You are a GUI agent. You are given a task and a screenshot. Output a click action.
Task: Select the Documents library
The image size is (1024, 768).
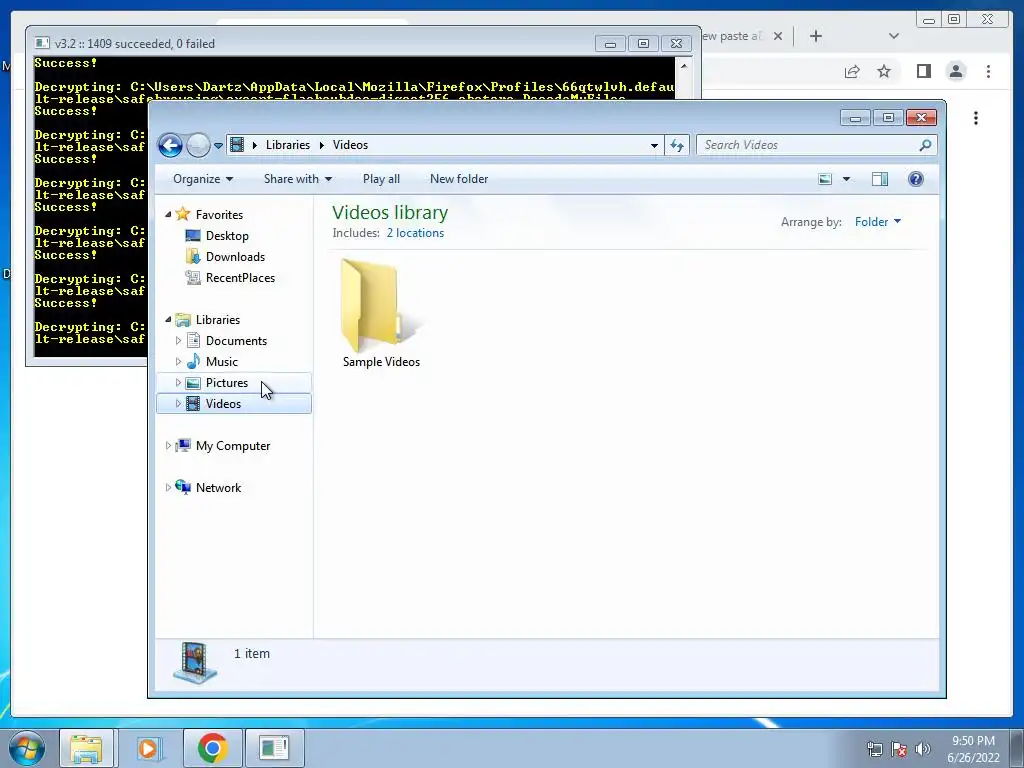click(236, 340)
